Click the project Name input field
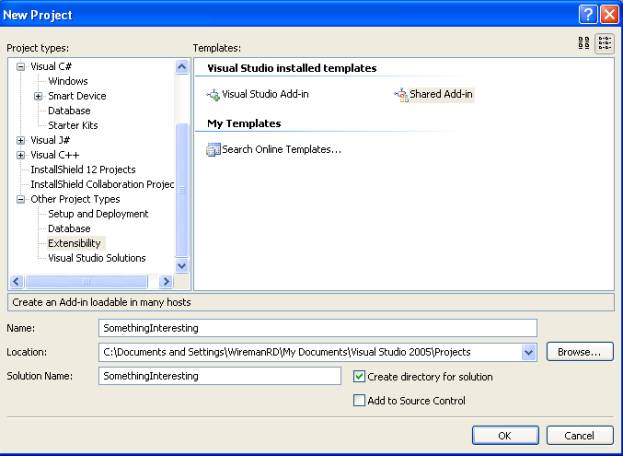The width and height of the screenshot is (623, 456). coord(317,328)
